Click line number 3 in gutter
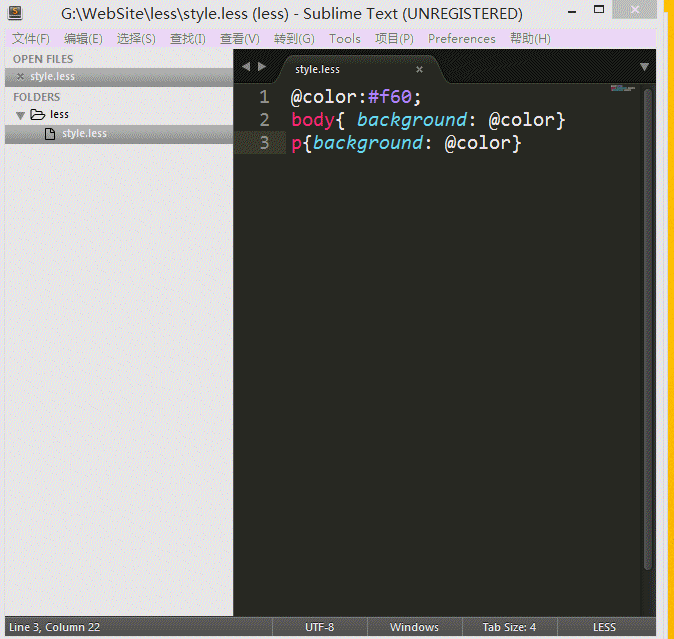674x639 pixels. [264, 143]
